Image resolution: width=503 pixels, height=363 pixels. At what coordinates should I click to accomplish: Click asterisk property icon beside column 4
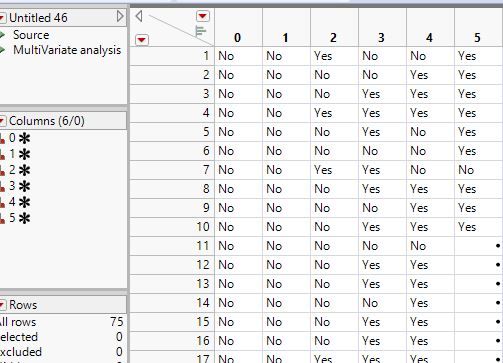pos(24,202)
